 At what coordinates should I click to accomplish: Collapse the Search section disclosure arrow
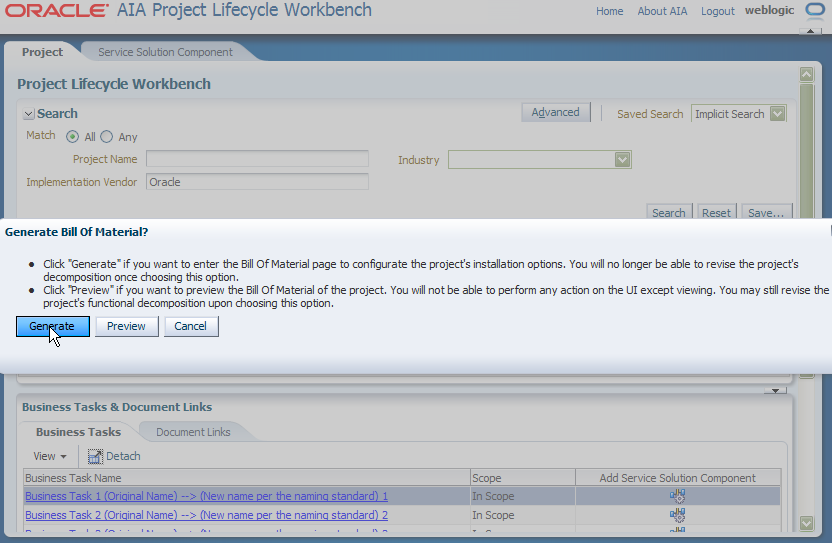click(29, 114)
